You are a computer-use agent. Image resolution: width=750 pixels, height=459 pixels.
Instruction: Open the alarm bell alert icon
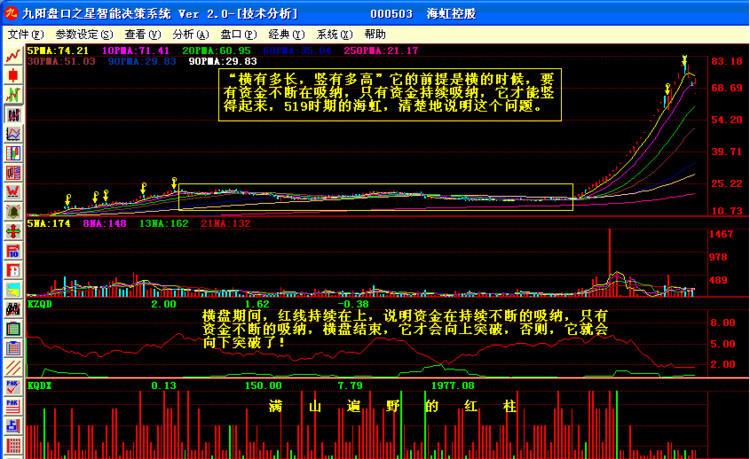coord(13,212)
